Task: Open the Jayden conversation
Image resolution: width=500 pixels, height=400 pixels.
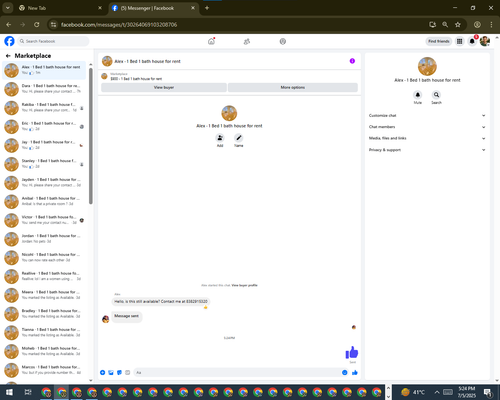Action: pyautogui.click(x=44, y=182)
